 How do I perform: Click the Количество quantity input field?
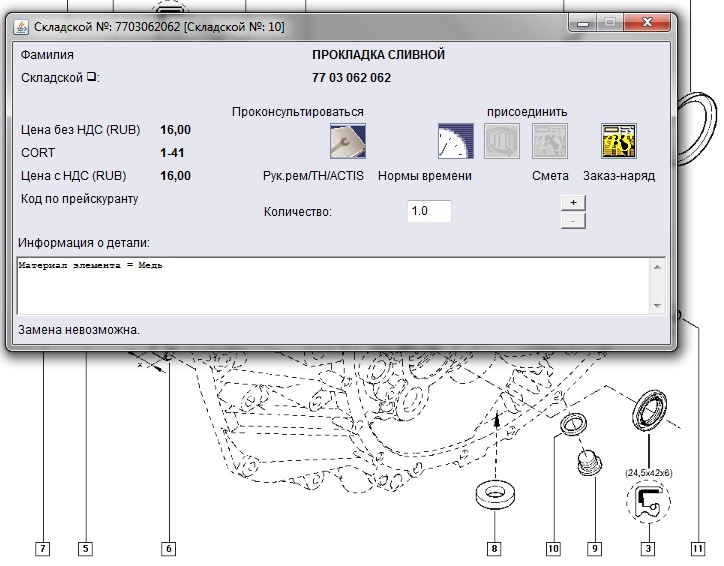(x=429, y=212)
